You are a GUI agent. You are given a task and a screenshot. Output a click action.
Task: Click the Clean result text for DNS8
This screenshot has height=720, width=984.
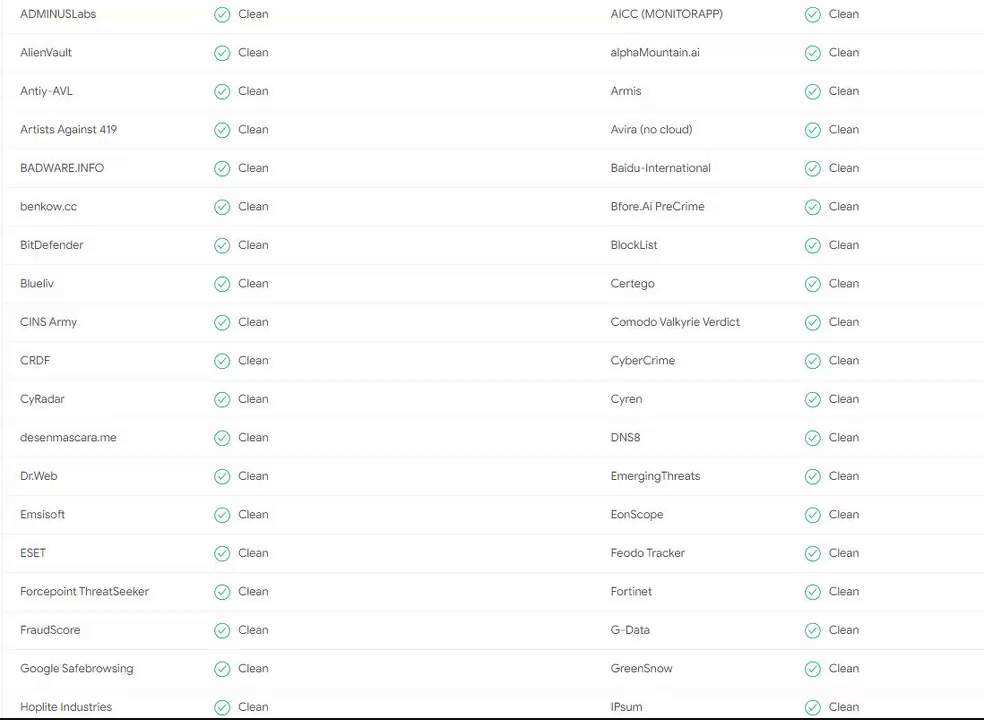pyautogui.click(x=843, y=438)
